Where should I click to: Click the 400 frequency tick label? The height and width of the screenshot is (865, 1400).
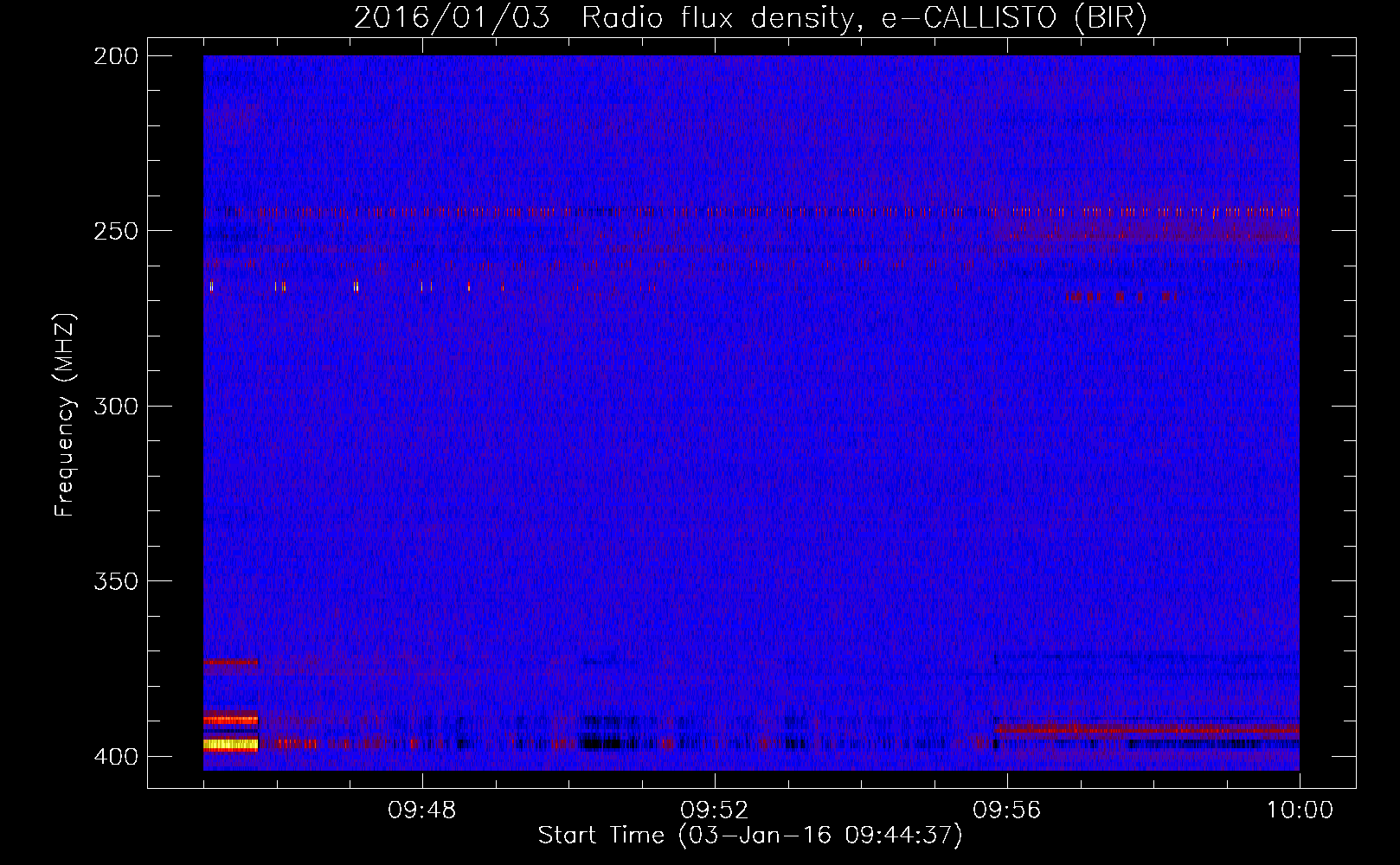[115, 756]
